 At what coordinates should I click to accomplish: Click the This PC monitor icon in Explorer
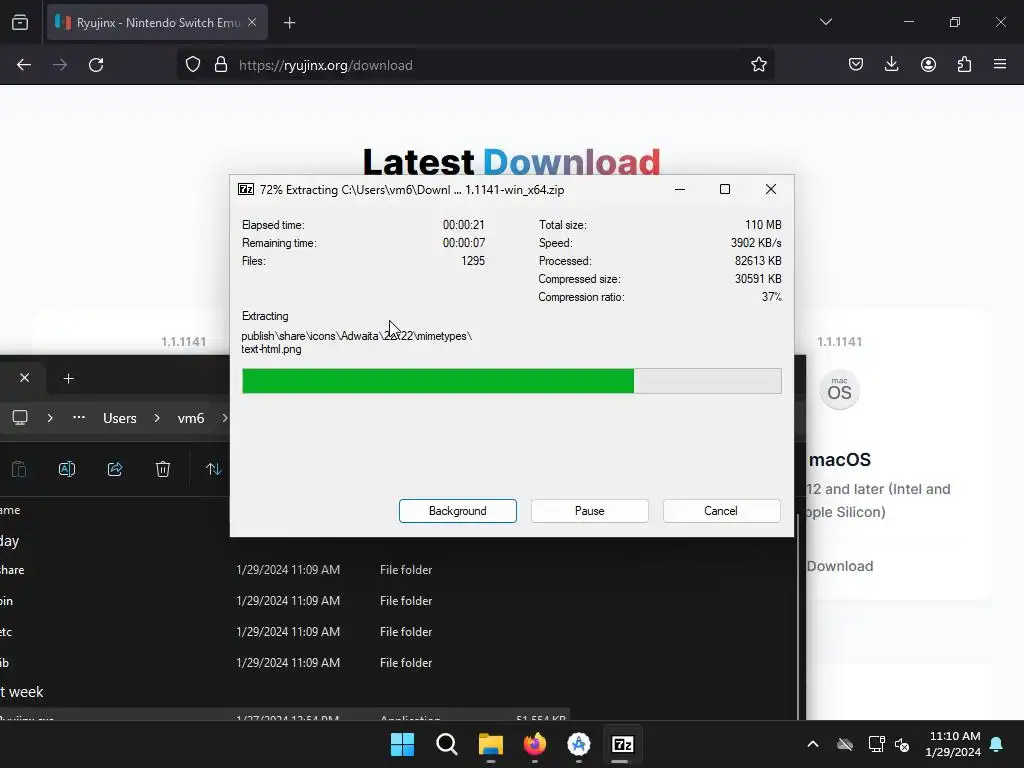coord(20,418)
